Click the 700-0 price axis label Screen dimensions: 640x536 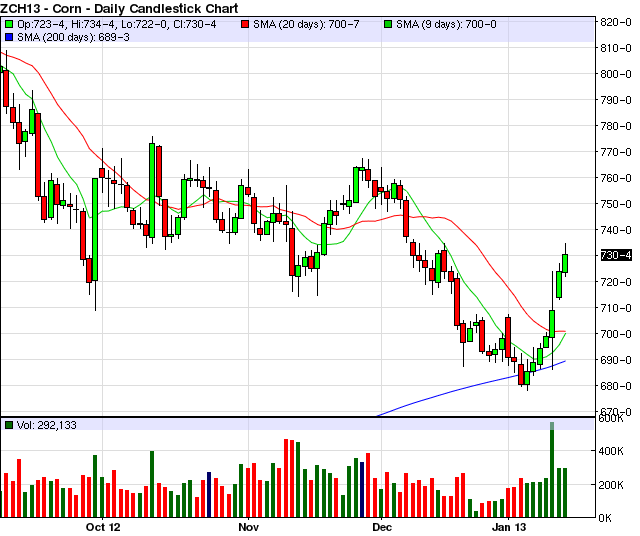(x=616, y=334)
